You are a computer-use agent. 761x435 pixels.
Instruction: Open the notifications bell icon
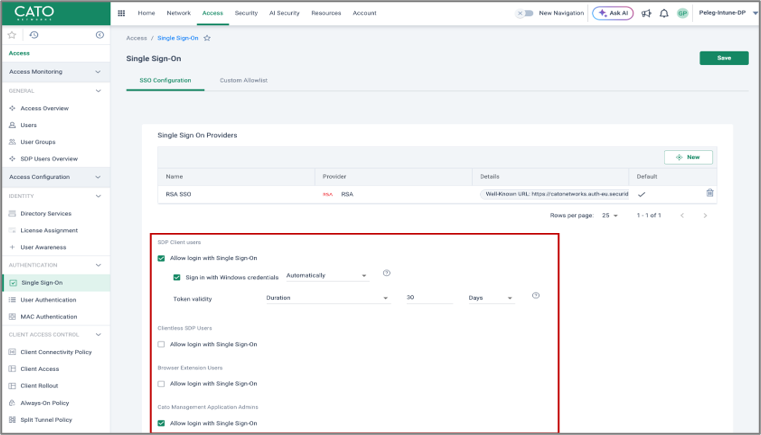(x=664, y=13)
